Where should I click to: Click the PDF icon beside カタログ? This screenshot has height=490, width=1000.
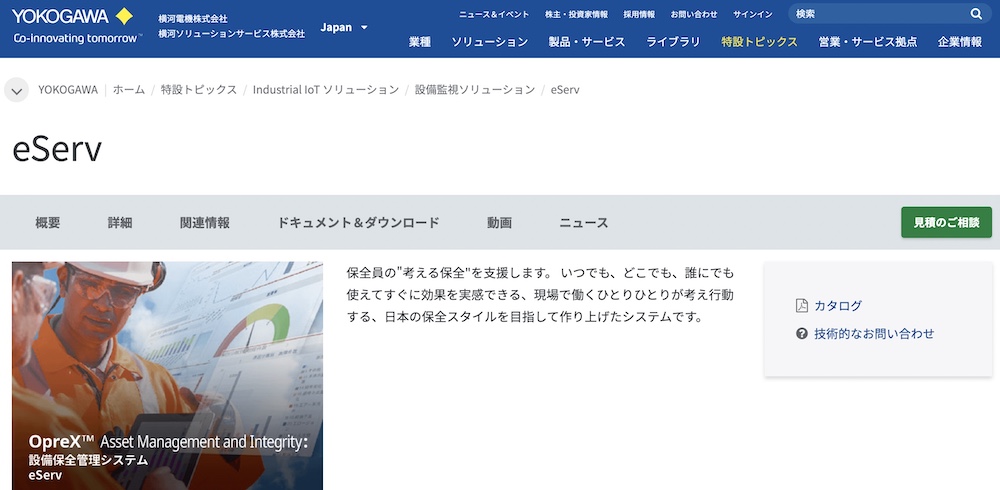[x=802, y=306]
